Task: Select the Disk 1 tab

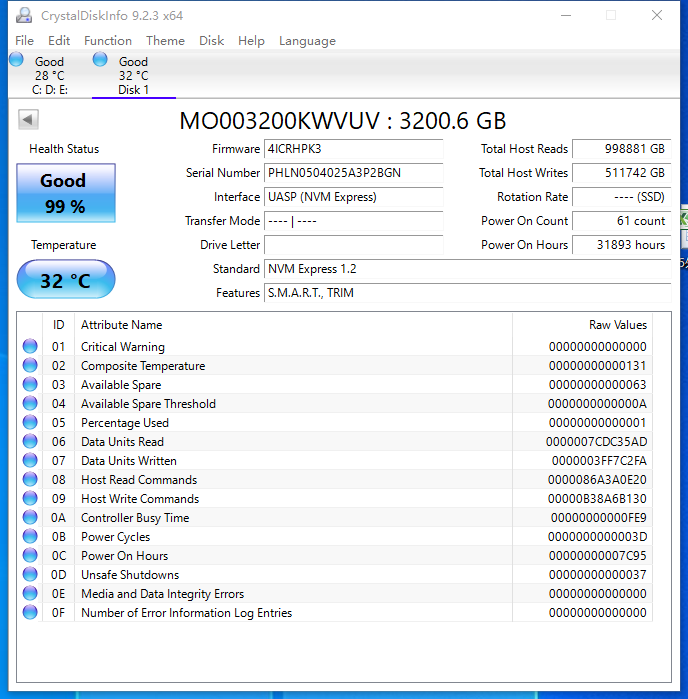Action: tap(133, 75)
